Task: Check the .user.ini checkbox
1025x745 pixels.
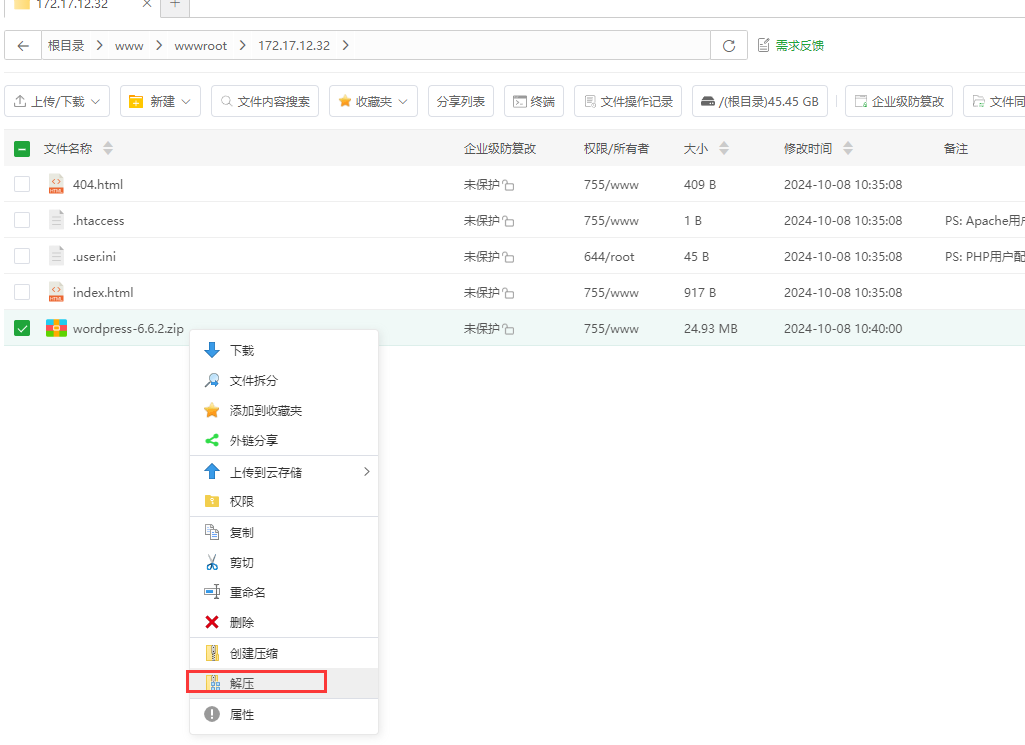Action: (22, 256)
